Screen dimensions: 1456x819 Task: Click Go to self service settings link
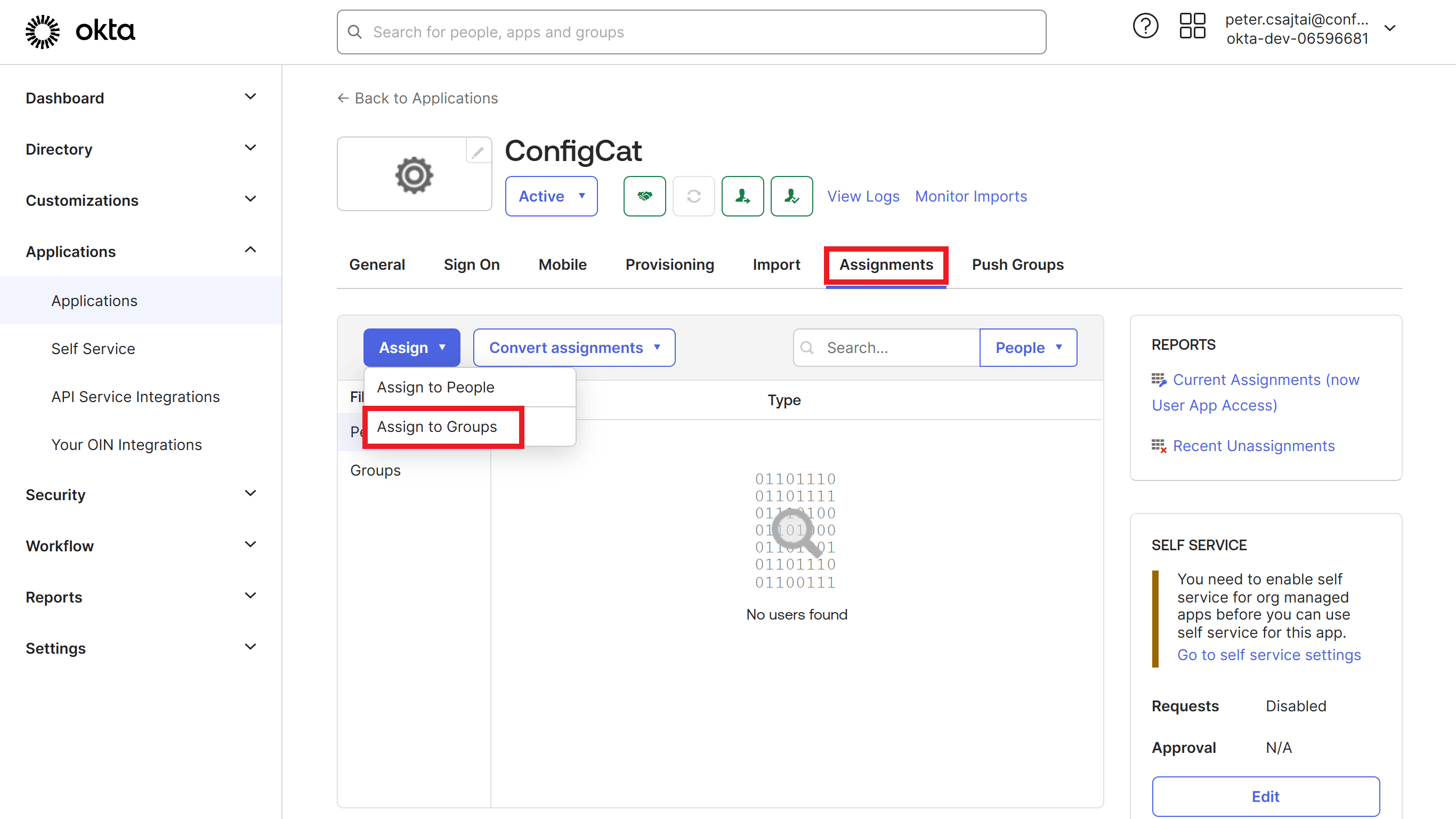point(1268,654)
